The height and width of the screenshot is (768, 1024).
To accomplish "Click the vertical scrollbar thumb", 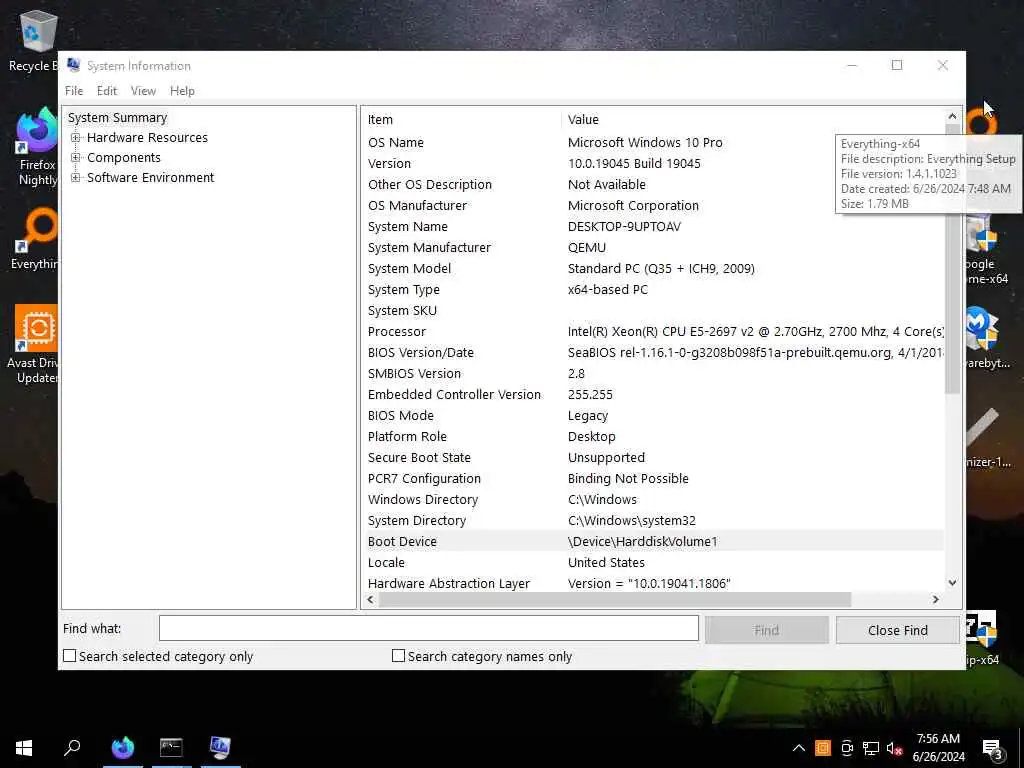I will (x=952, y=260).
